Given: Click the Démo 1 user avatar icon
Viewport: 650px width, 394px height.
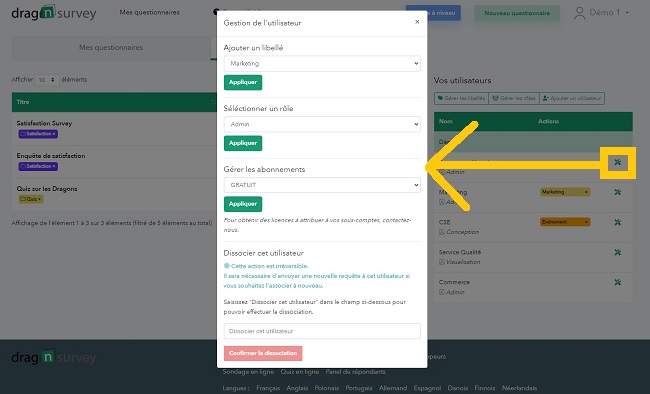Looking at the screenshot, I should (x=580, y=13).
